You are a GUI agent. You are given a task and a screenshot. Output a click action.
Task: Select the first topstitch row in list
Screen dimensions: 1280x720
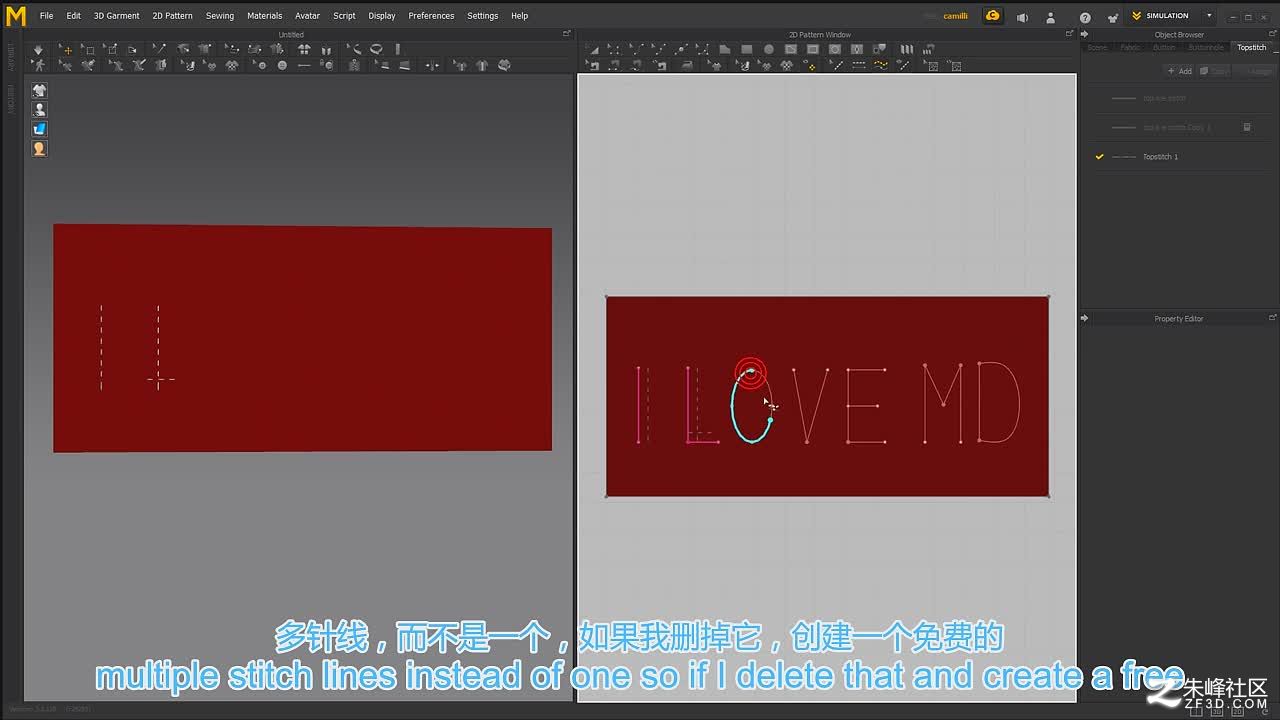[1178, 98]
